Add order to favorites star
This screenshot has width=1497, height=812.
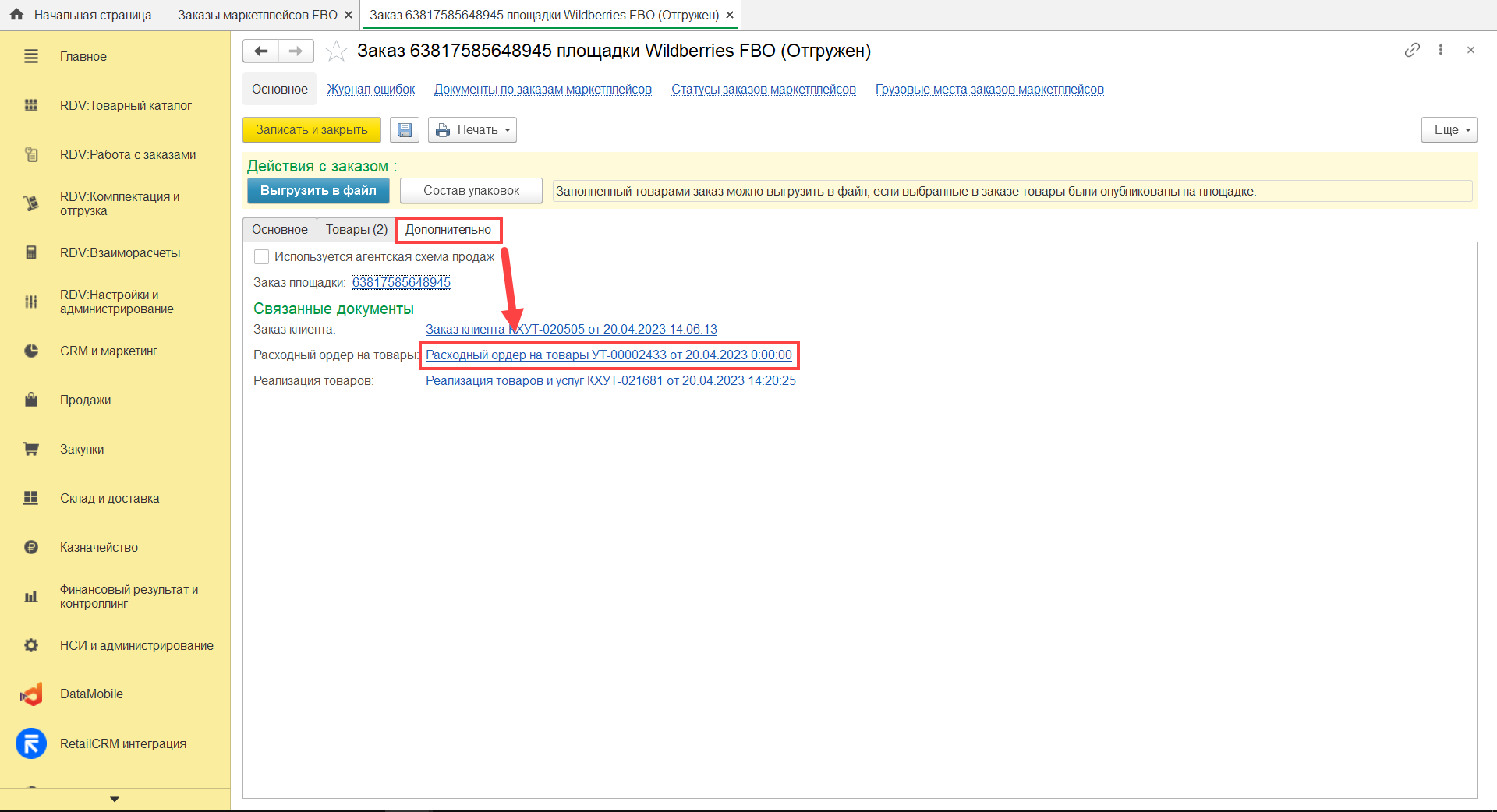point(336,51)
